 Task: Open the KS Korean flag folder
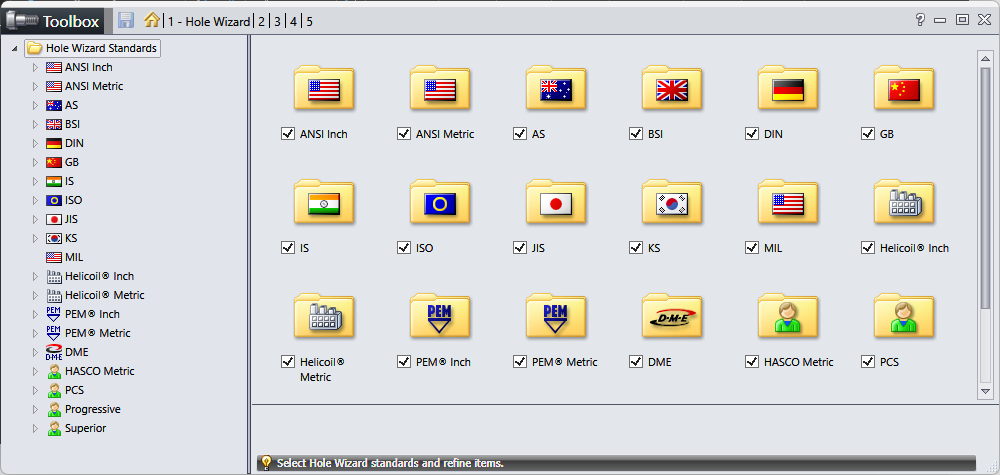tap(672, 202)
